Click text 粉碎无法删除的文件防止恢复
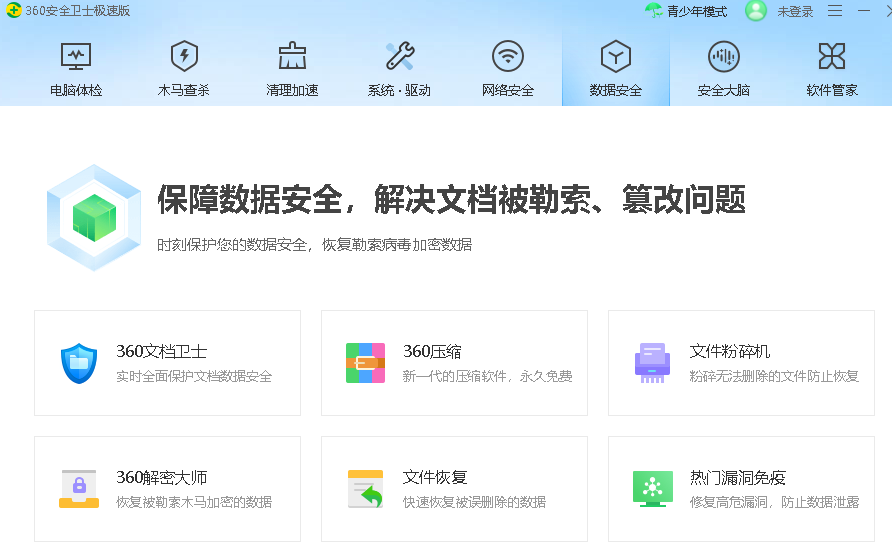892x560 pixels. [774, 376]
